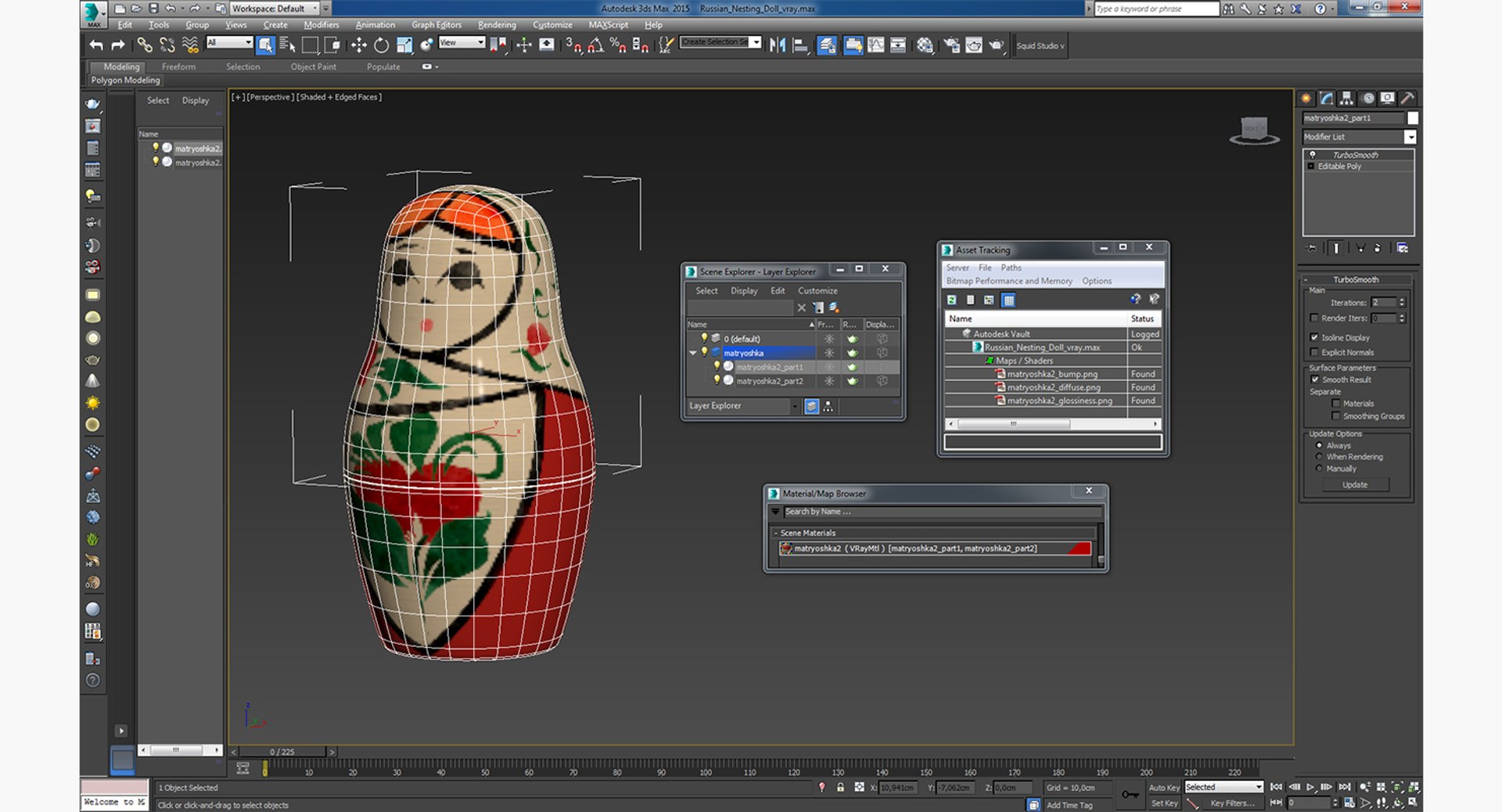Screen dimensions: 1502x812
Task: Click the Mirror tool icon
Action: pyautogui.click(x=777, y=45)
